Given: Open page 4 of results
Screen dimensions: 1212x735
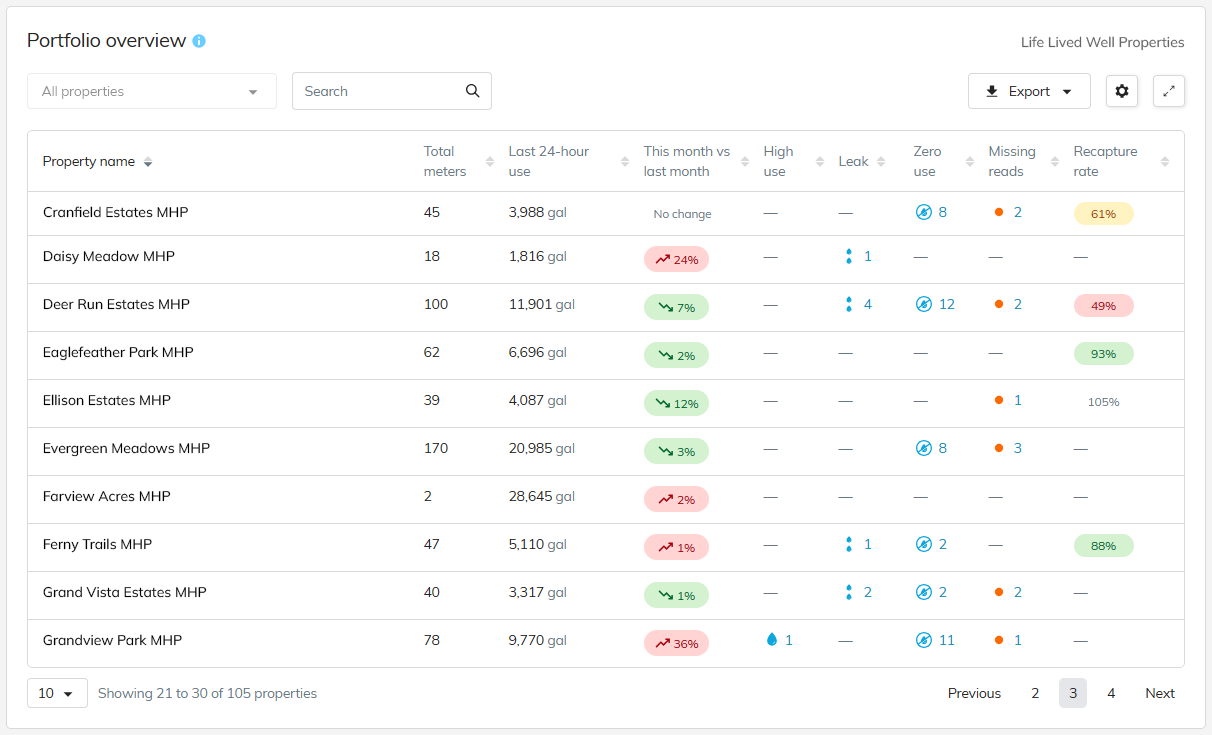Looking at the screenshot, I should click(1111, 692).
